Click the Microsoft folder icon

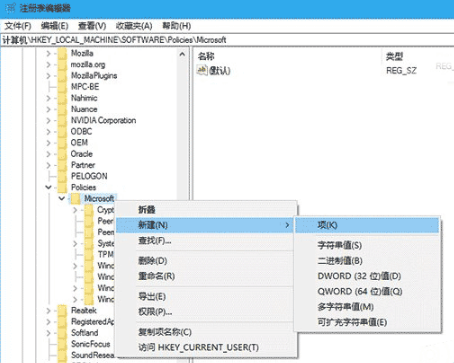(x=75, y=199)
